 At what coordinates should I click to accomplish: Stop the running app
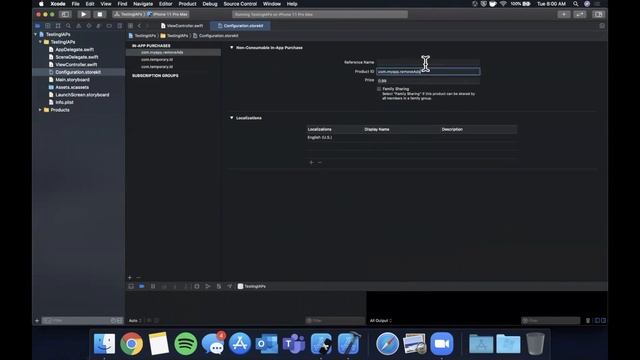(100, 14)
